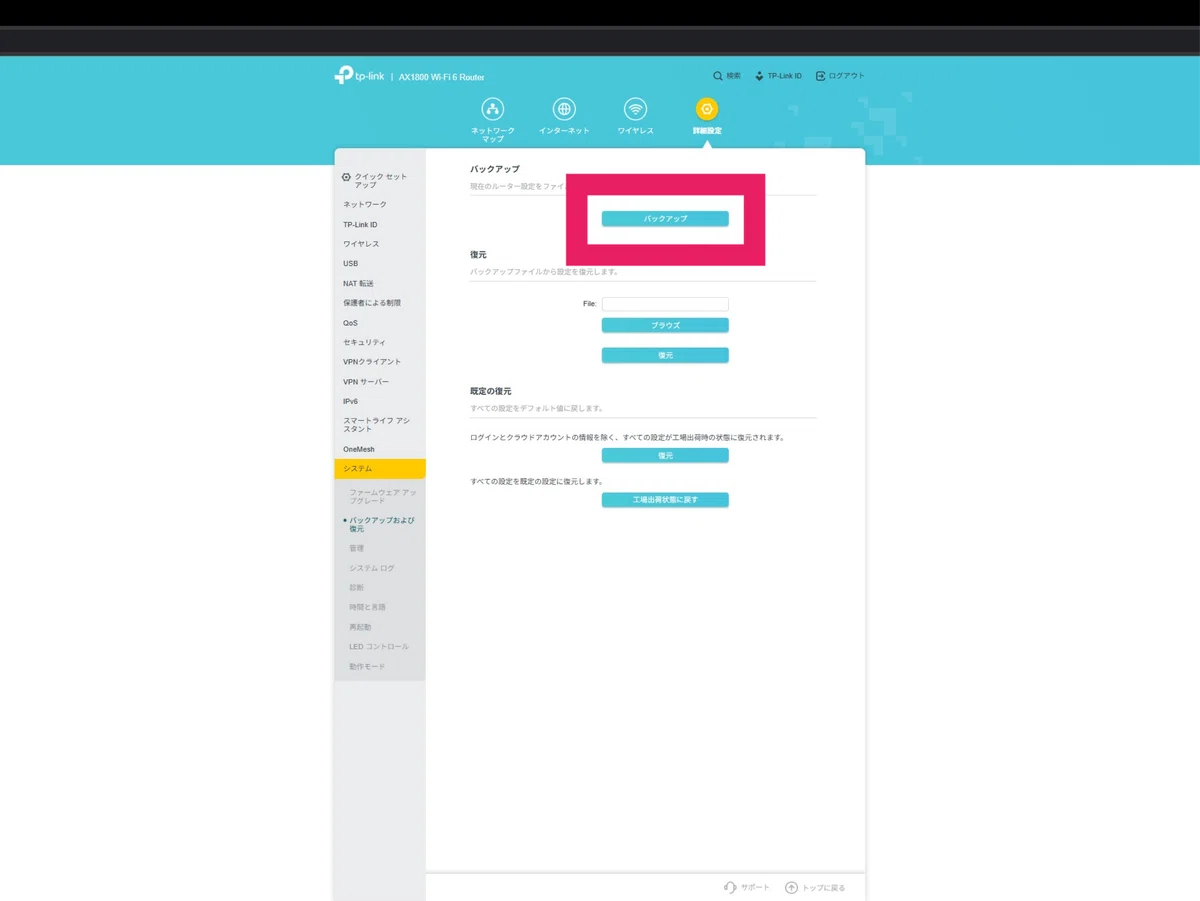The height and width of the screenshot is (901, 1200).
Task: Open TP-Link ID in the top bar
Action: [x=778, y=76]
